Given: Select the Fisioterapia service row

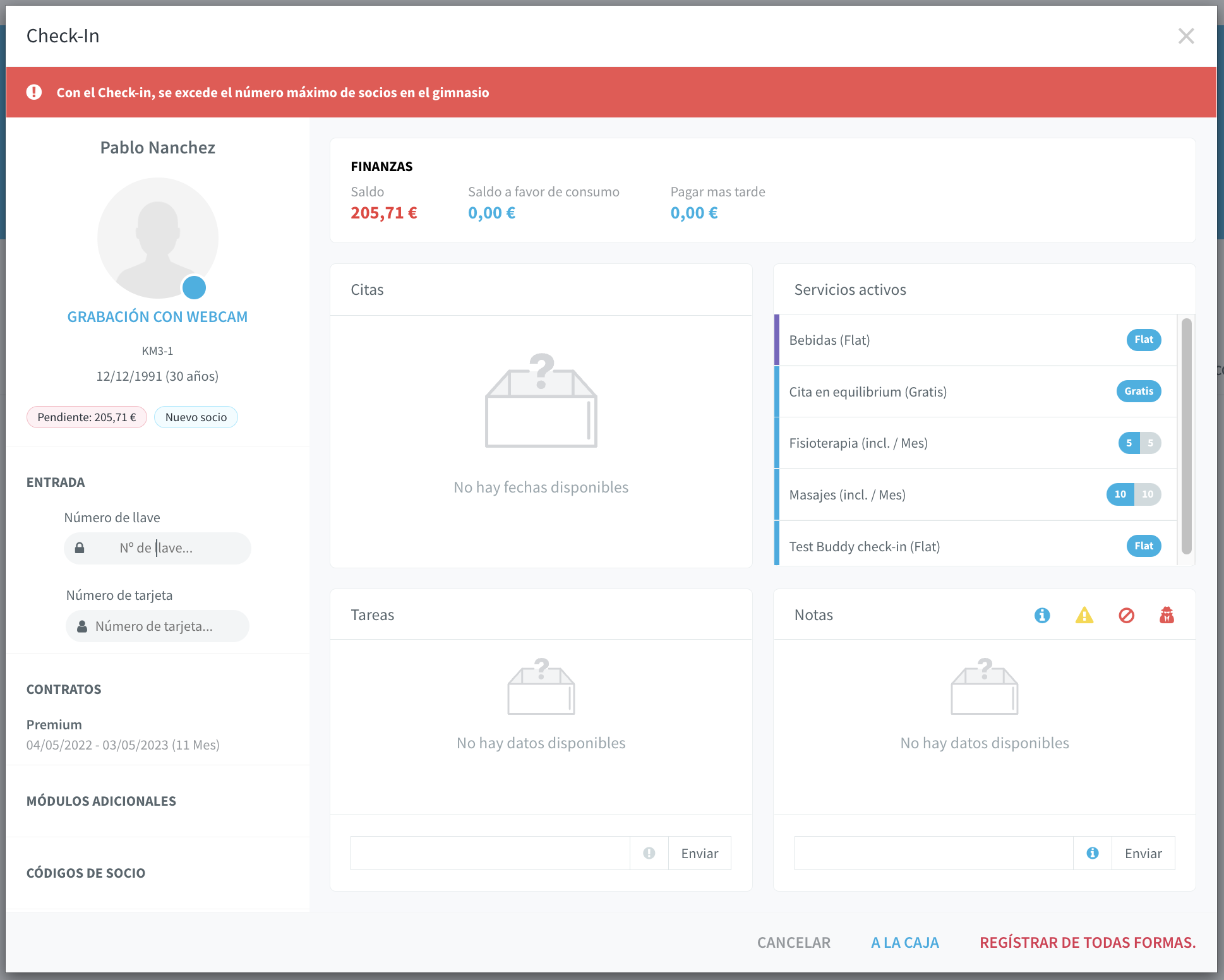Looking at the screenshot, I should [975, 443].
